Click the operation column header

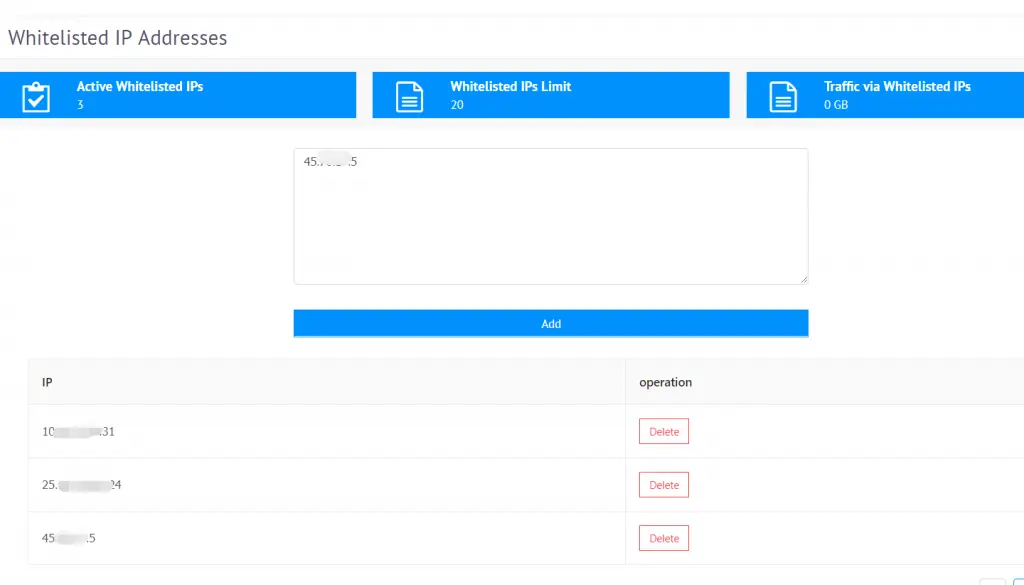pyautogui.click(x=665, y=383)
